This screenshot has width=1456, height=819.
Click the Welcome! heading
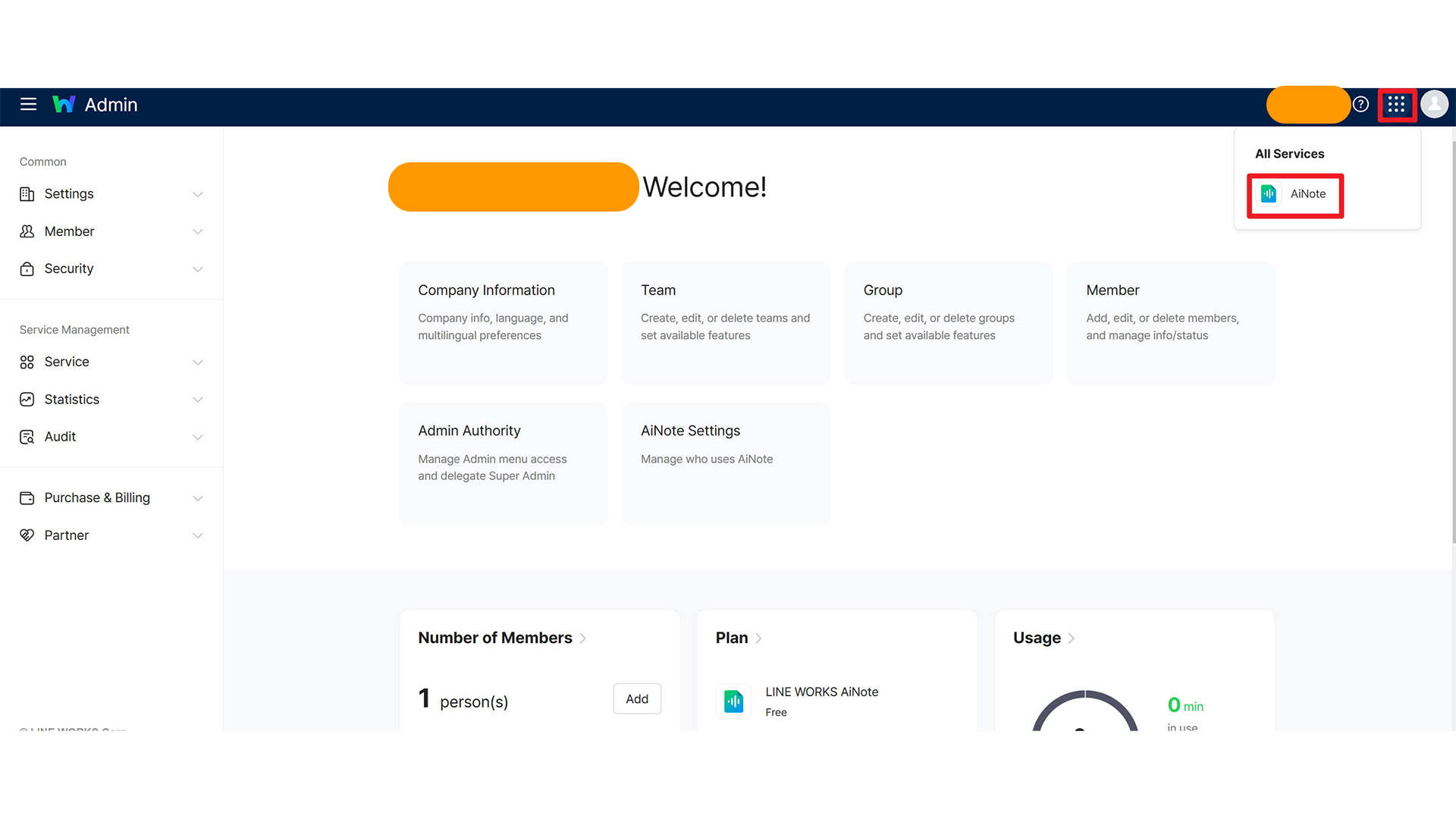click(704, 187)
